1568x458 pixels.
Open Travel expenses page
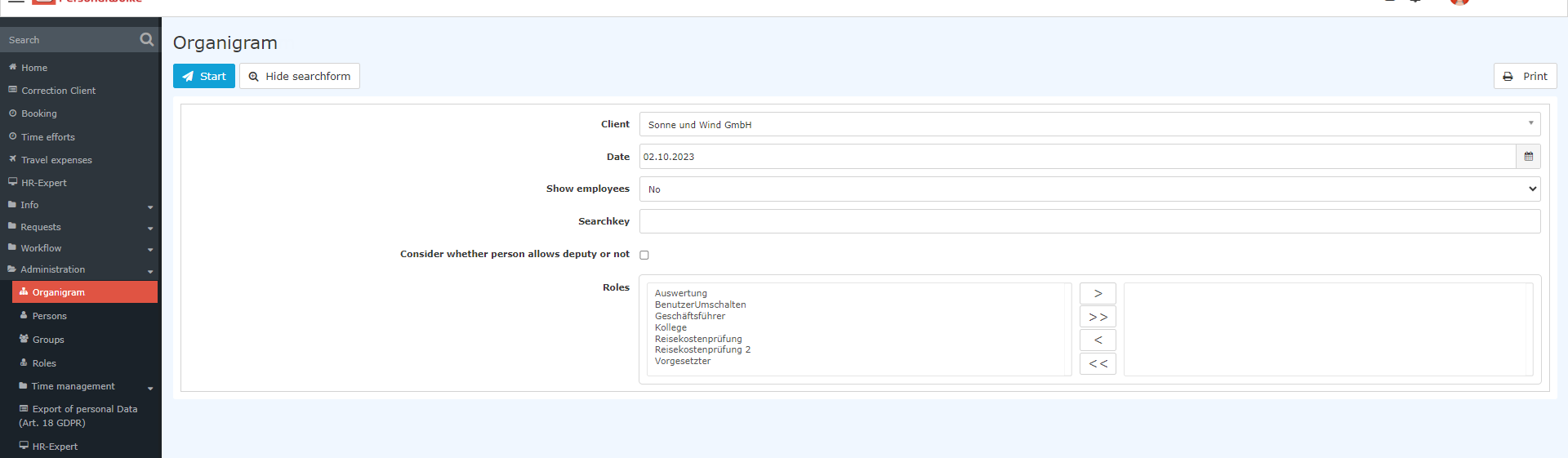pos(56,160)
